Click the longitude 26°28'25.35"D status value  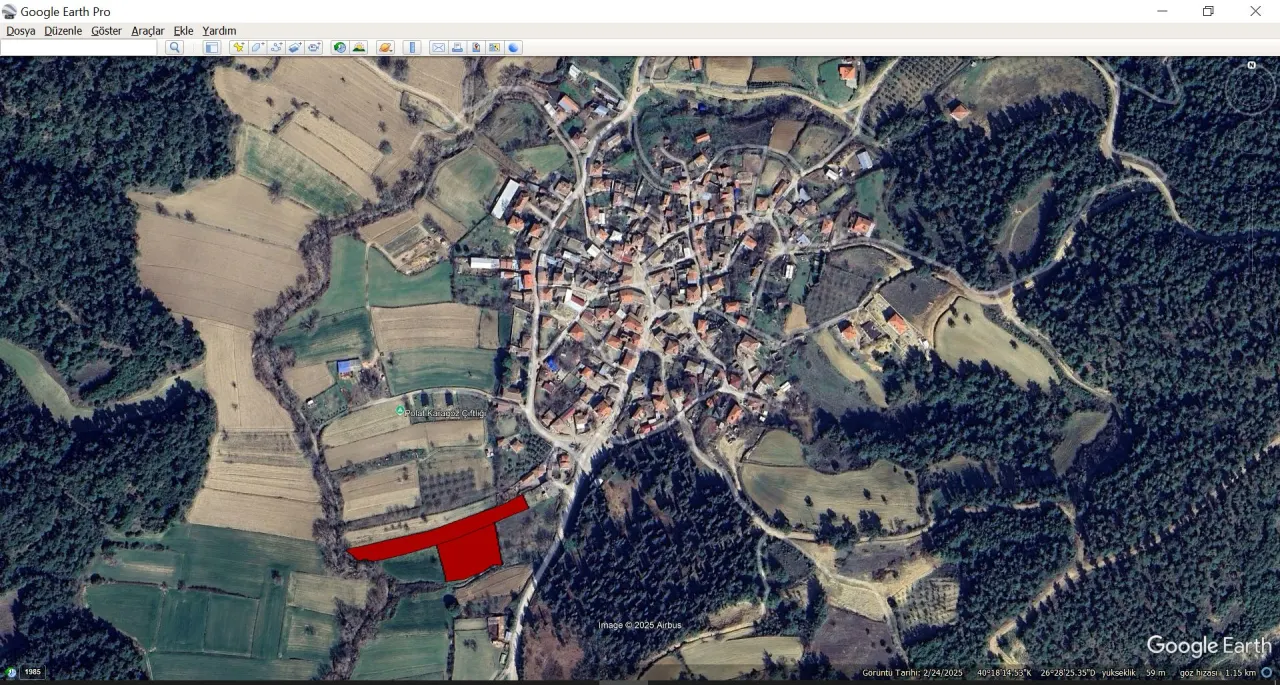[1068, 673]
